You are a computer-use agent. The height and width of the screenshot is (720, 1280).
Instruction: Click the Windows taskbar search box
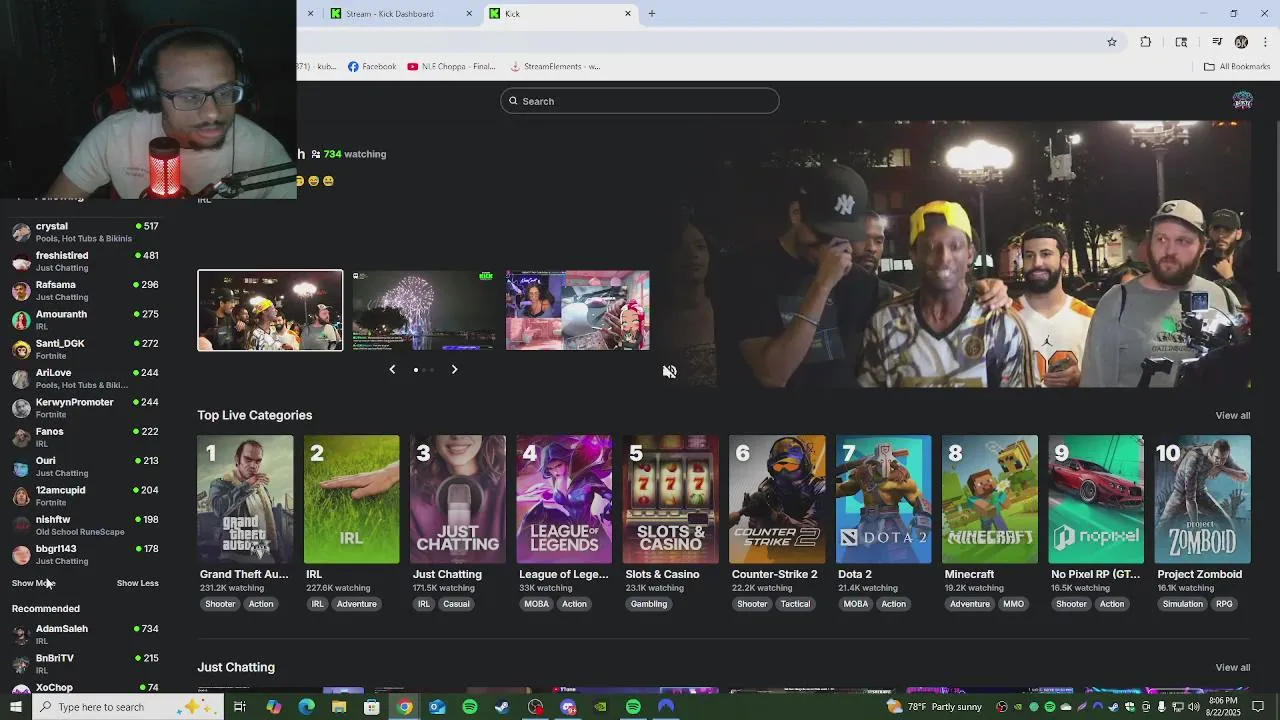tap(128, 707)
